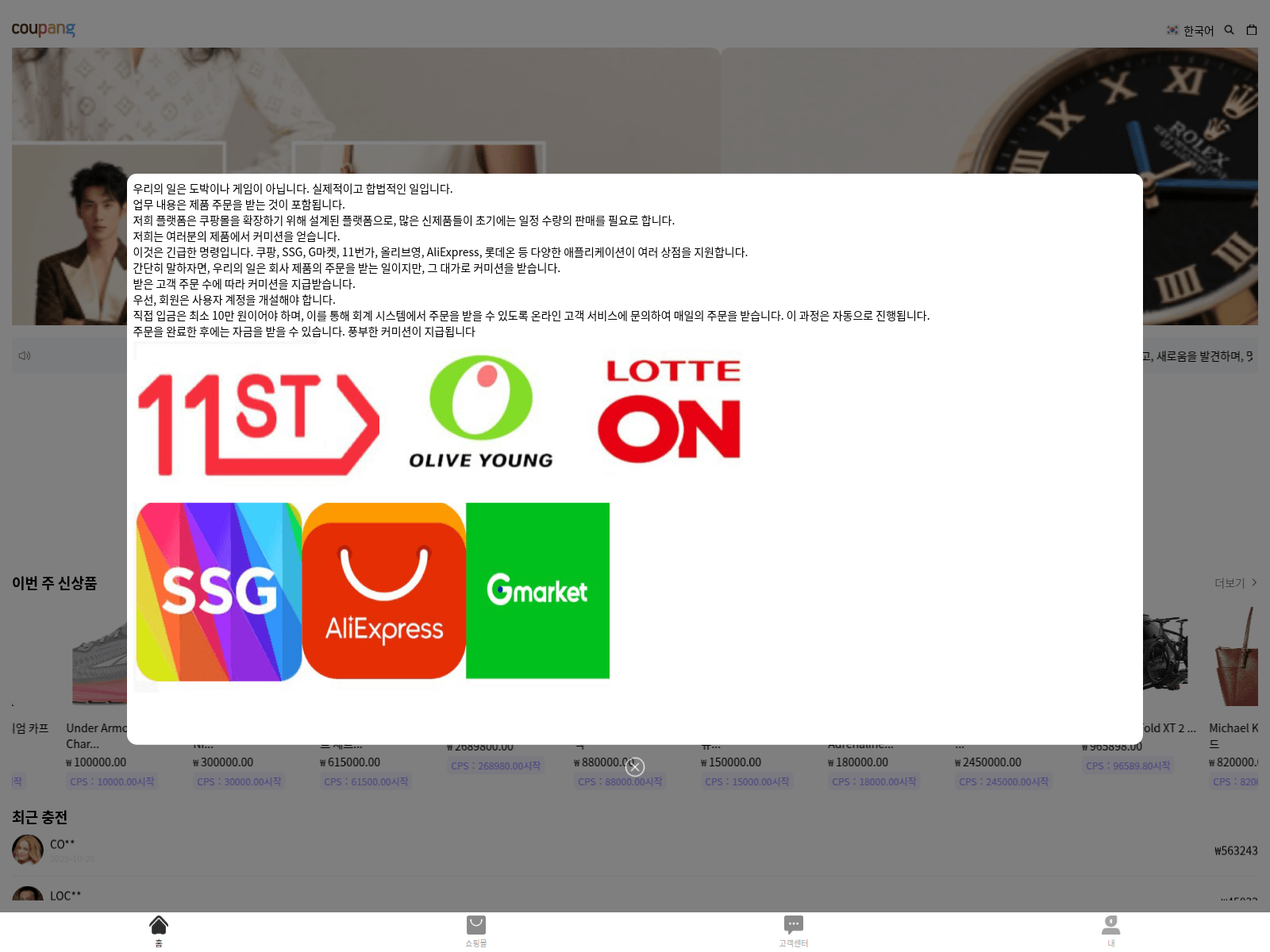Image resolution: width=1270 pixels, height=952 pixels.
Task: Open the customer center (고객센터) tab
Action: (794, 931)
